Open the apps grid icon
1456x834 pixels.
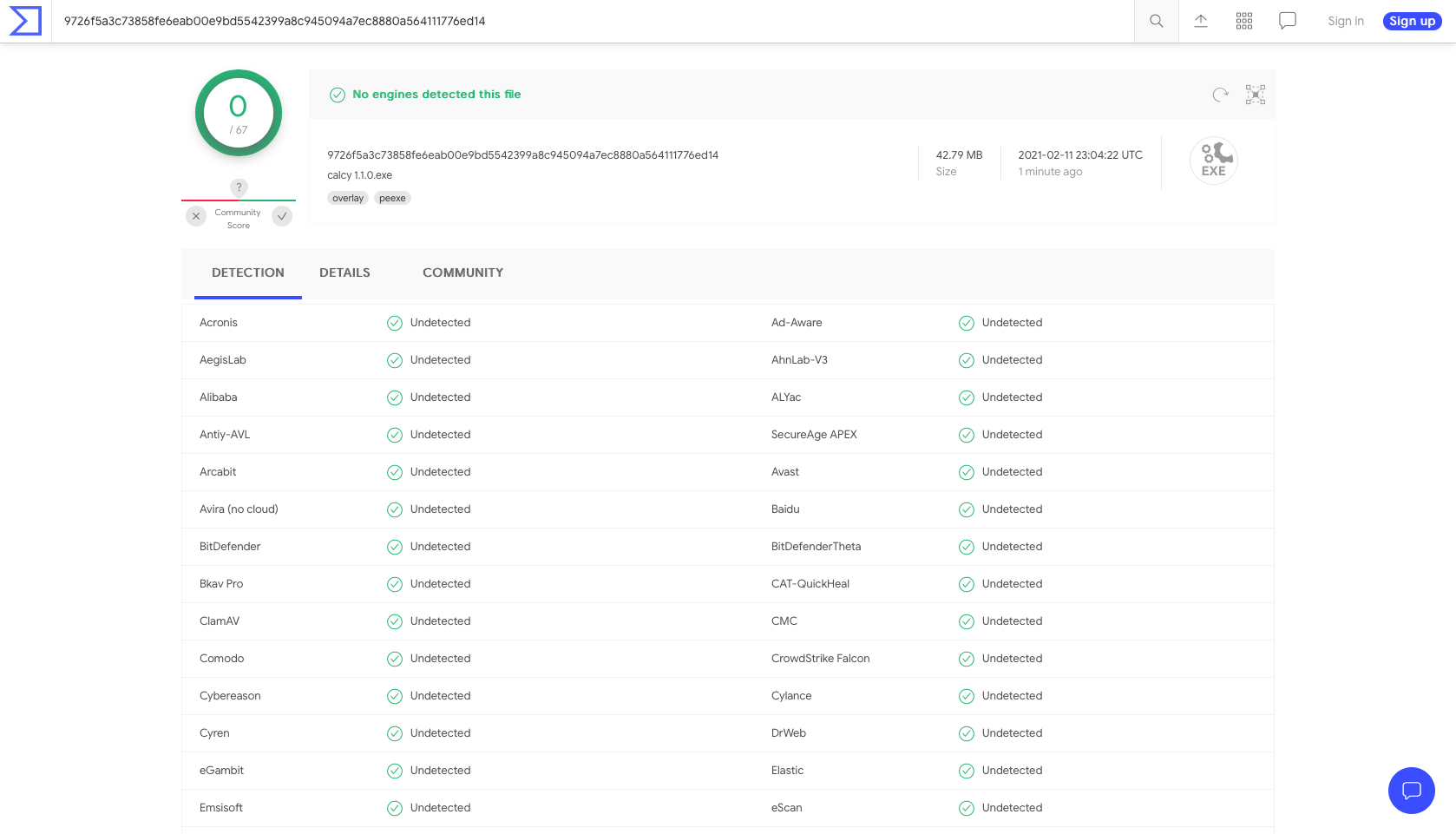[x=1244, y=21]
